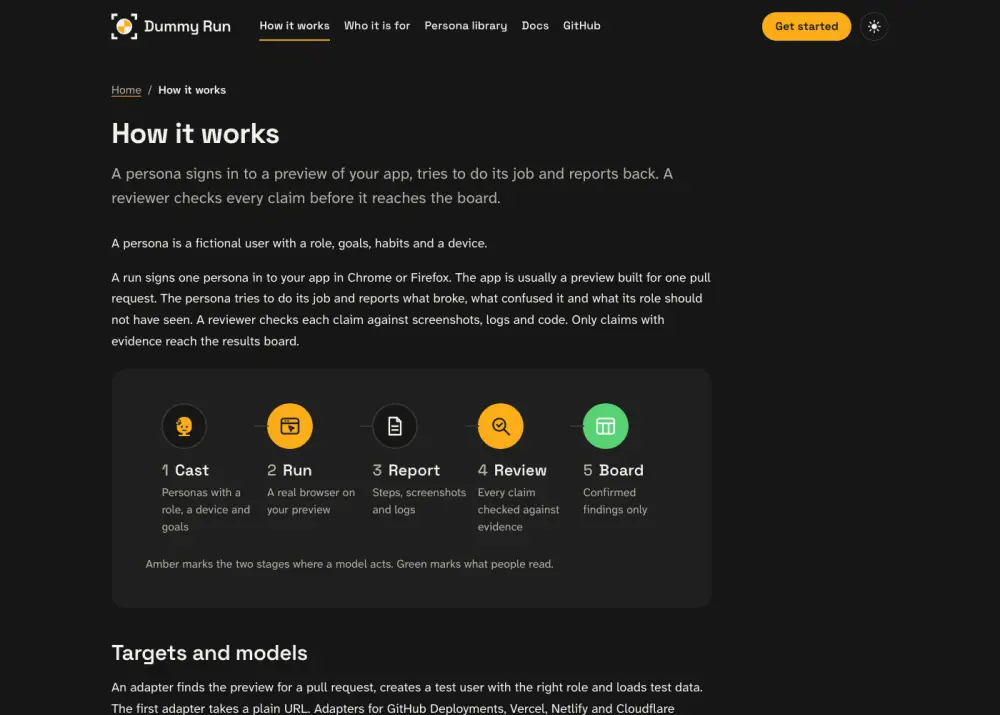Click the breadcrumb text How it works
The image size is (1000, 715).
coord(192,90)
